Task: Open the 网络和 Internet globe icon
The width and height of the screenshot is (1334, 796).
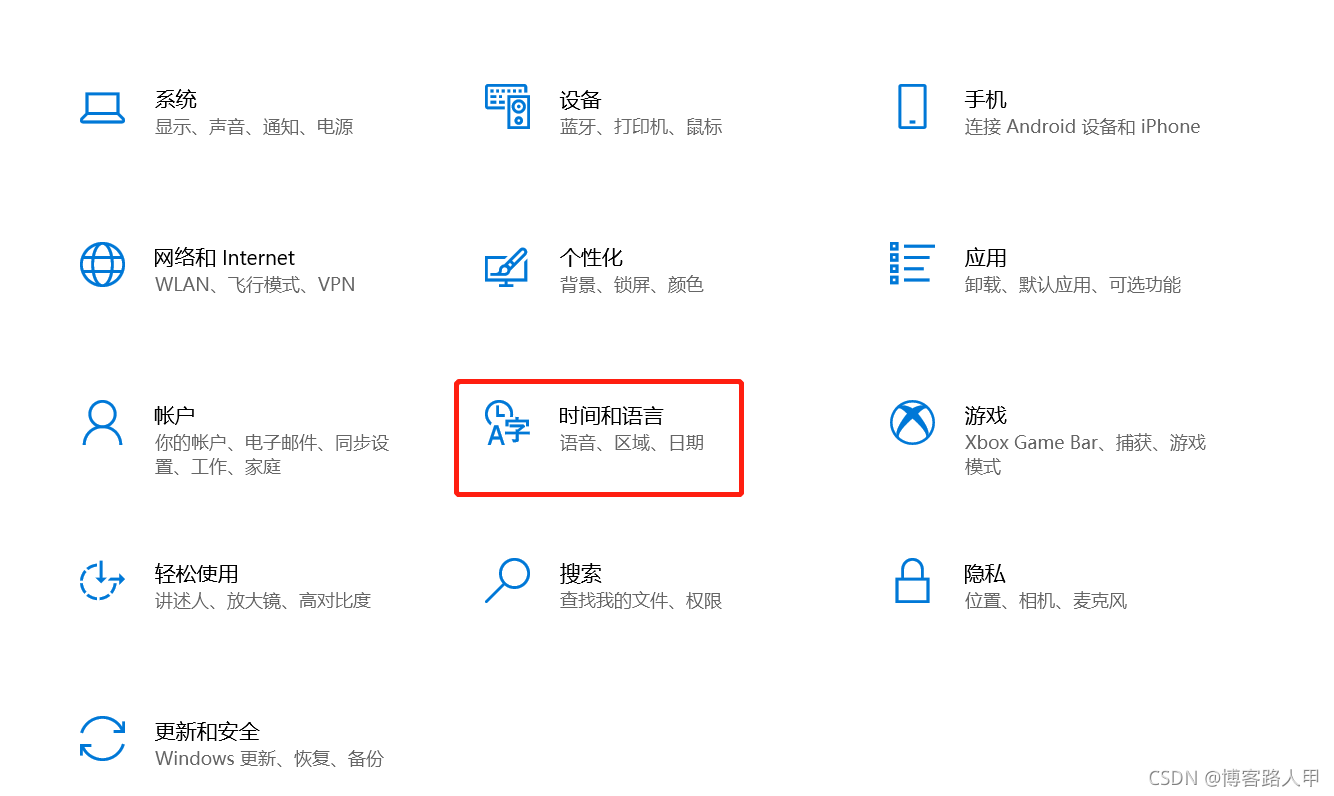Action: [x=102, y=265]
